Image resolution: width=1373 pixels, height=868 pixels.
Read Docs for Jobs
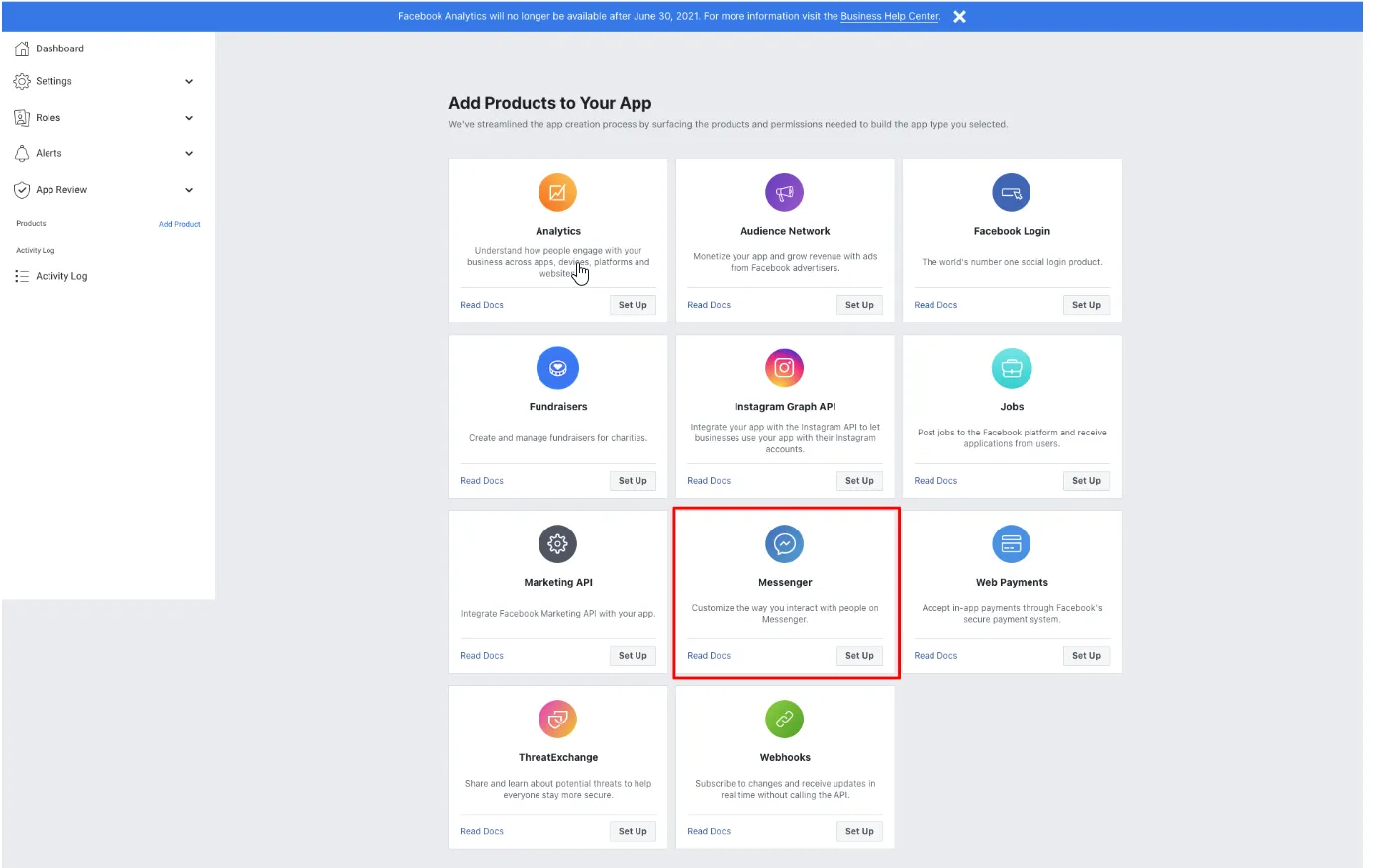click(935, 481)
